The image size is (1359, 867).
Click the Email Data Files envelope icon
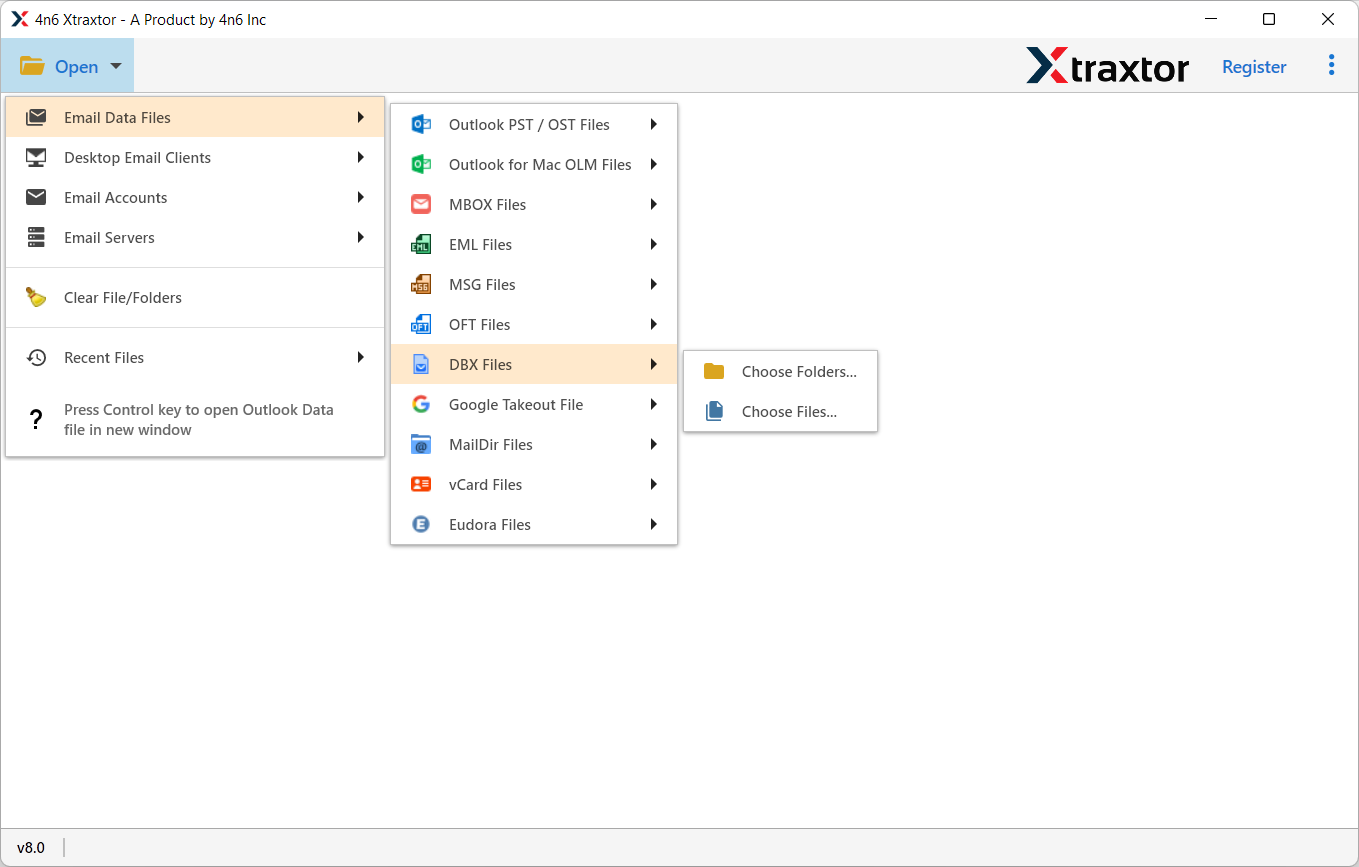coord(36,117)
